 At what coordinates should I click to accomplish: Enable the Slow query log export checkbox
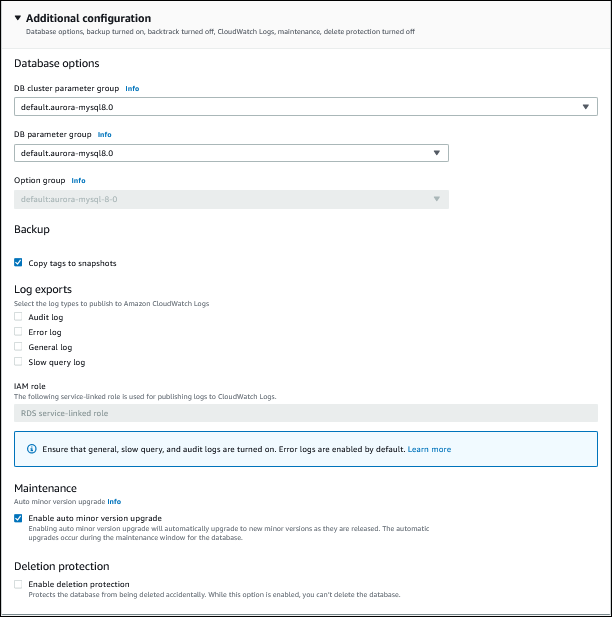click(18, 362)
